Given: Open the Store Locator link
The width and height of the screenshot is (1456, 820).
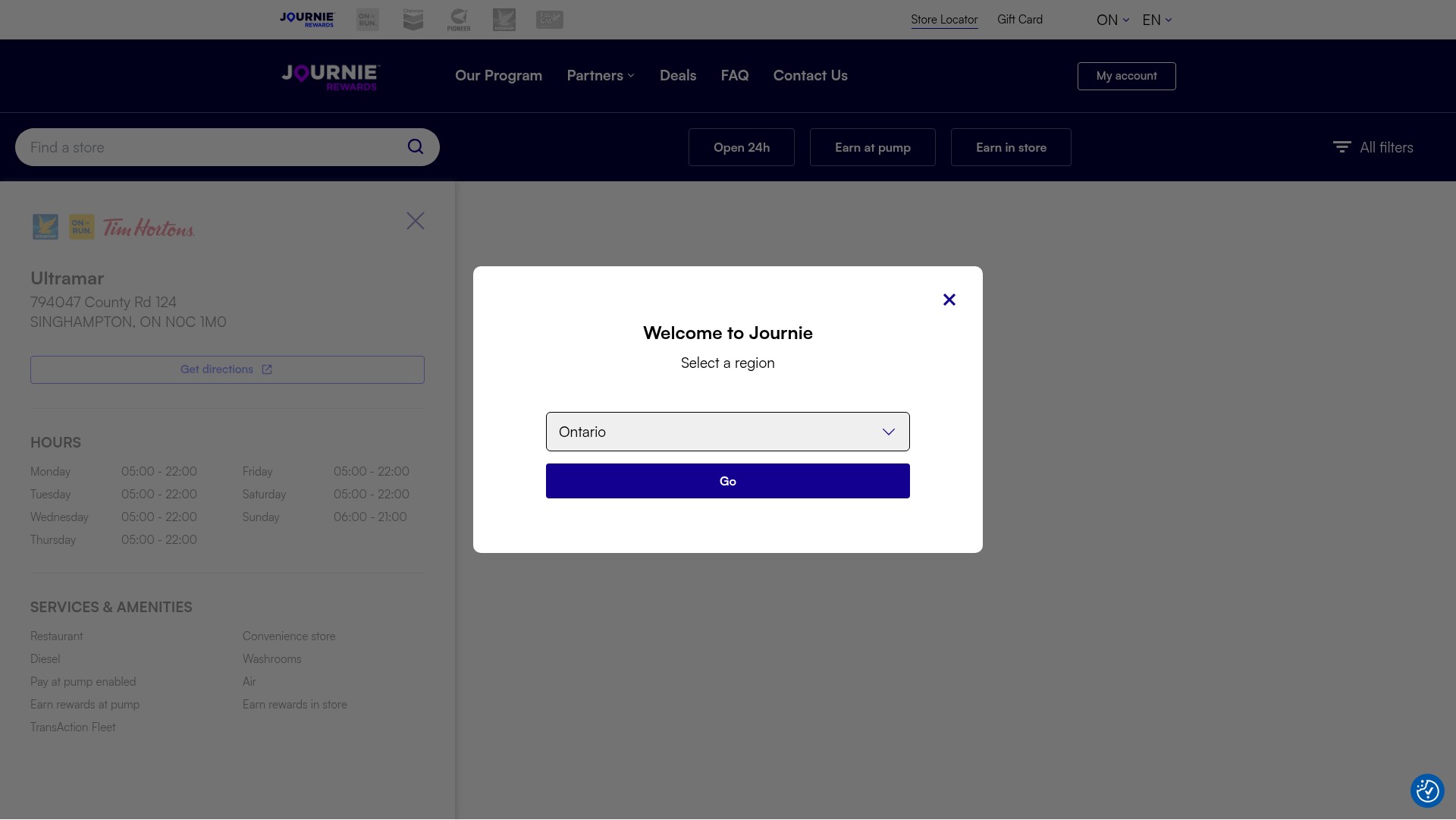Looking at the screenshot, I should click(x=944, y=20).
